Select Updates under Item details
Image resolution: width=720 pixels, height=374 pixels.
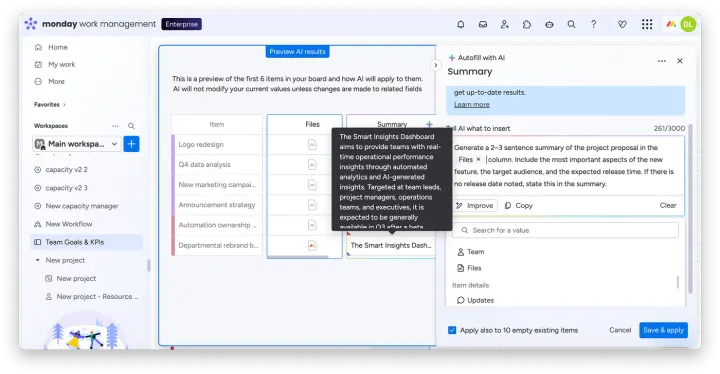pos(476,300)
